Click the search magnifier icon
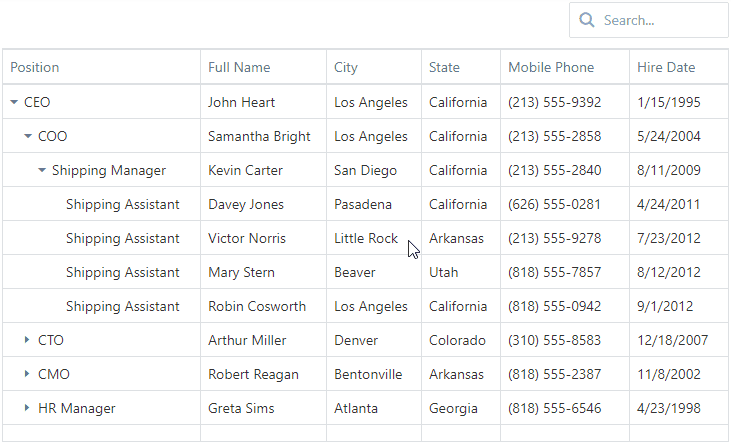731x445 pixels. 587,20
